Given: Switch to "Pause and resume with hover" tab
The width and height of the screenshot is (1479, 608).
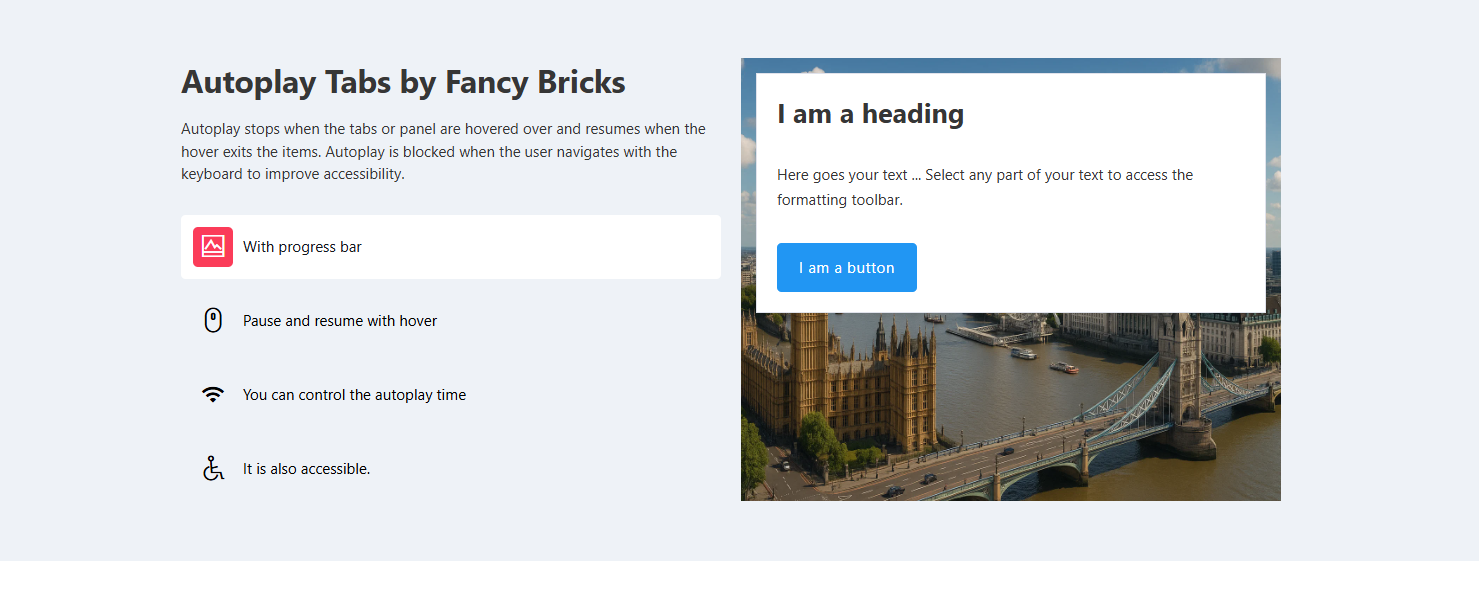Looking at the screenshot, I should (x=340, y=321).
